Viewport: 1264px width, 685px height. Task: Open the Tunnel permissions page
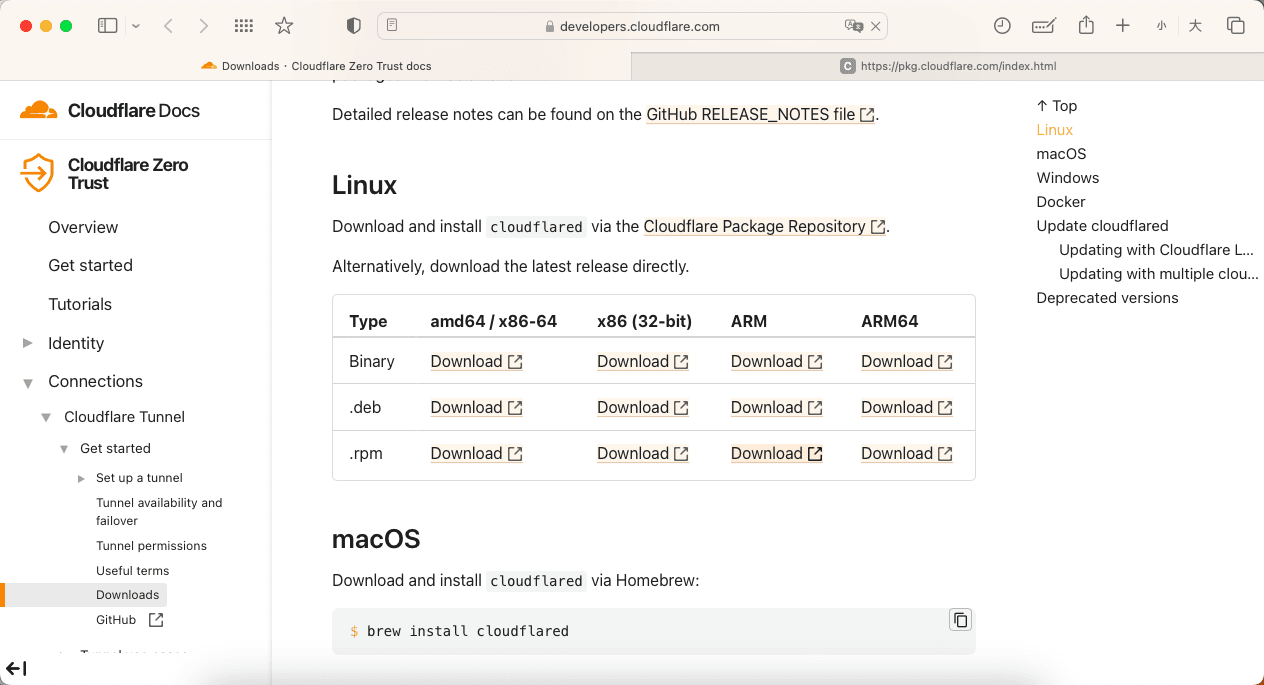151,546
